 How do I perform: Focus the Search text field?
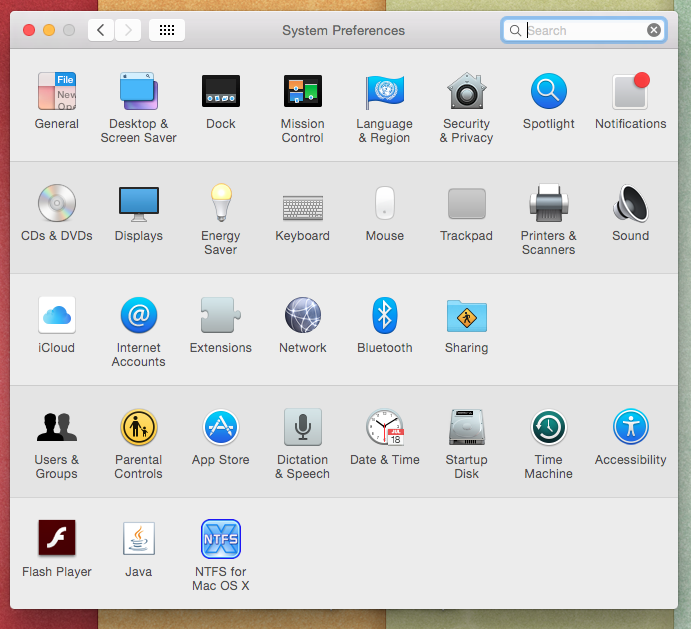tap(583, 30)
